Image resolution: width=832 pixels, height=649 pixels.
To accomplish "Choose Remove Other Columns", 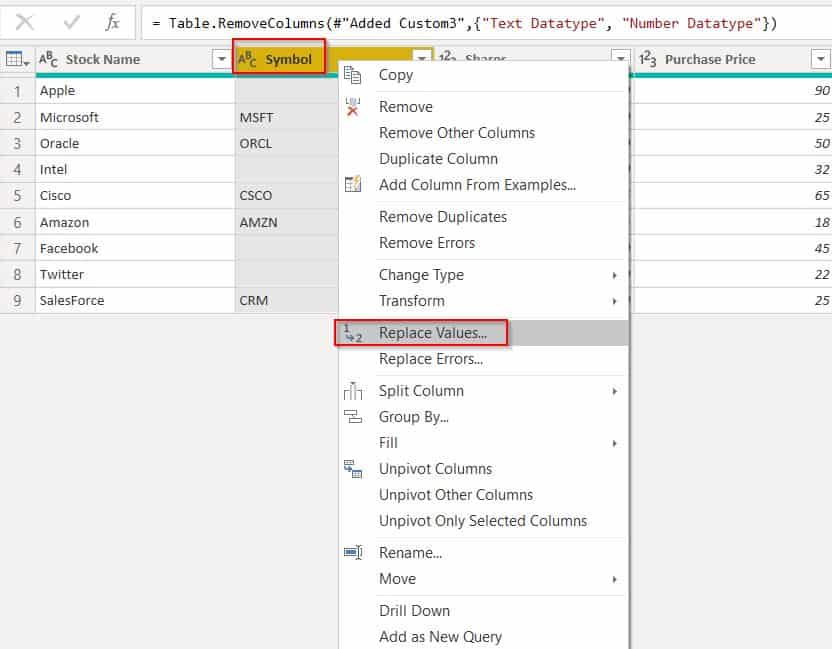I will pyautogui.click(x=457, y=133).
